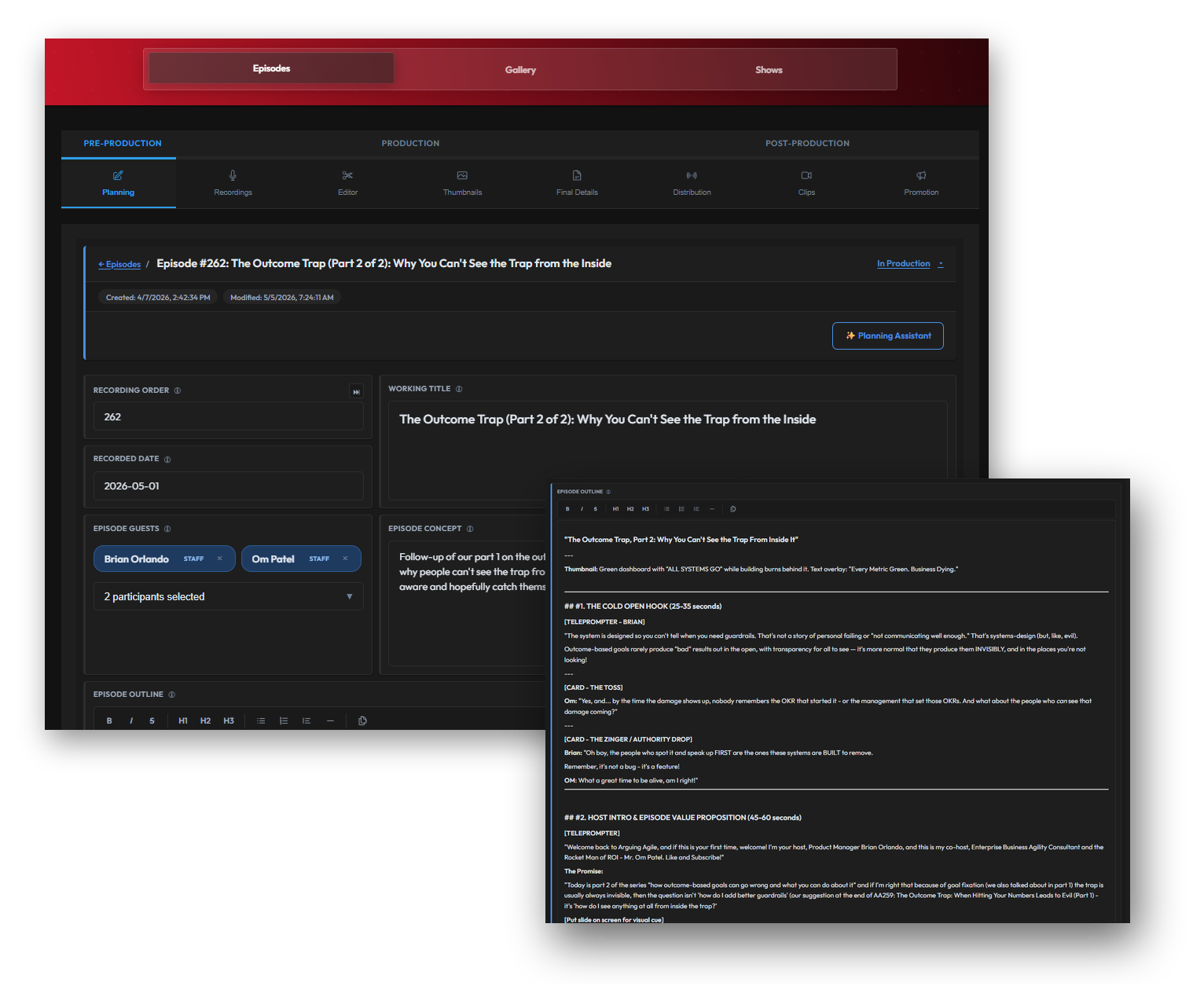Toggle H2 heading in the lower Episode Outline toolbar
The image size is (1204, 997).
click(x=205, y=720)
